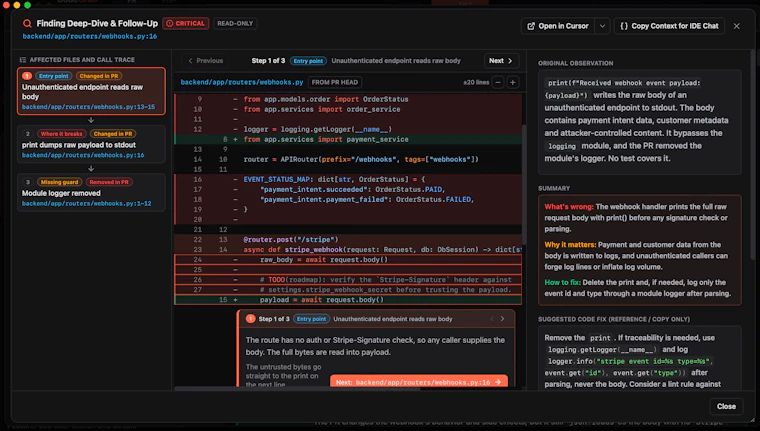Screen dimensions: 760x431
Task: Click the FROM PR HEAD badge
Action: click(334, 82)
